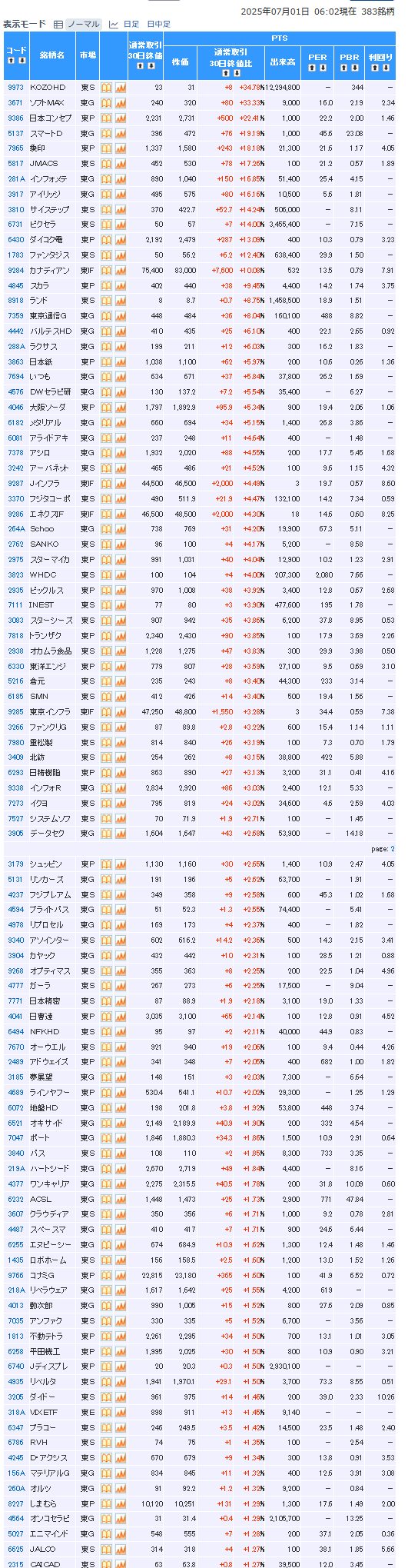This screenshot has width=408, height=1568.
Task: Open stock code 264A link
Action: [16, 529]
